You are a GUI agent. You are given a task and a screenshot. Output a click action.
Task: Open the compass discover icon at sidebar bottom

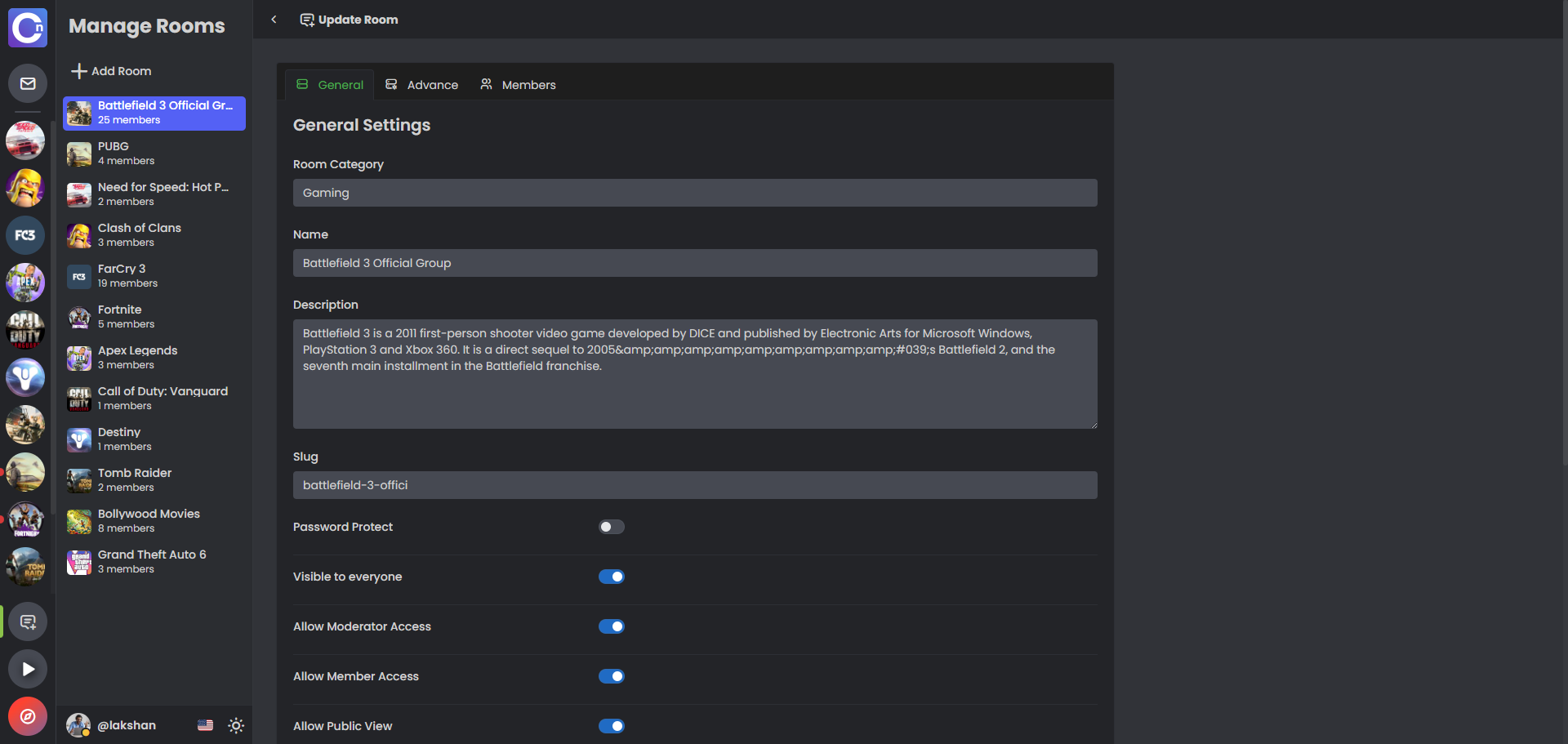tap(27, 716)
